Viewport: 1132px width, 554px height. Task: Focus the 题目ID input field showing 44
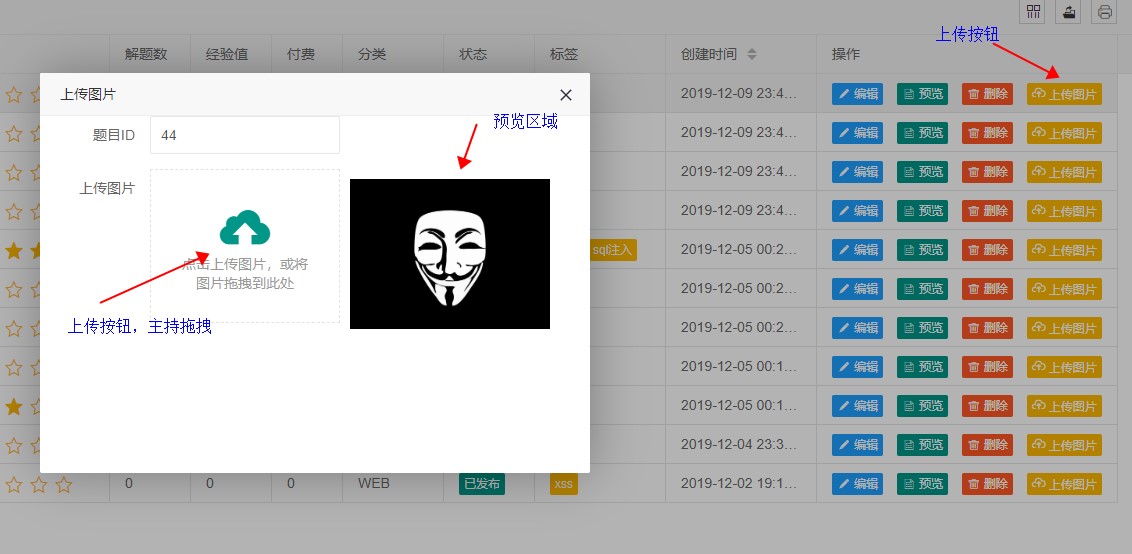click(245, 135)
